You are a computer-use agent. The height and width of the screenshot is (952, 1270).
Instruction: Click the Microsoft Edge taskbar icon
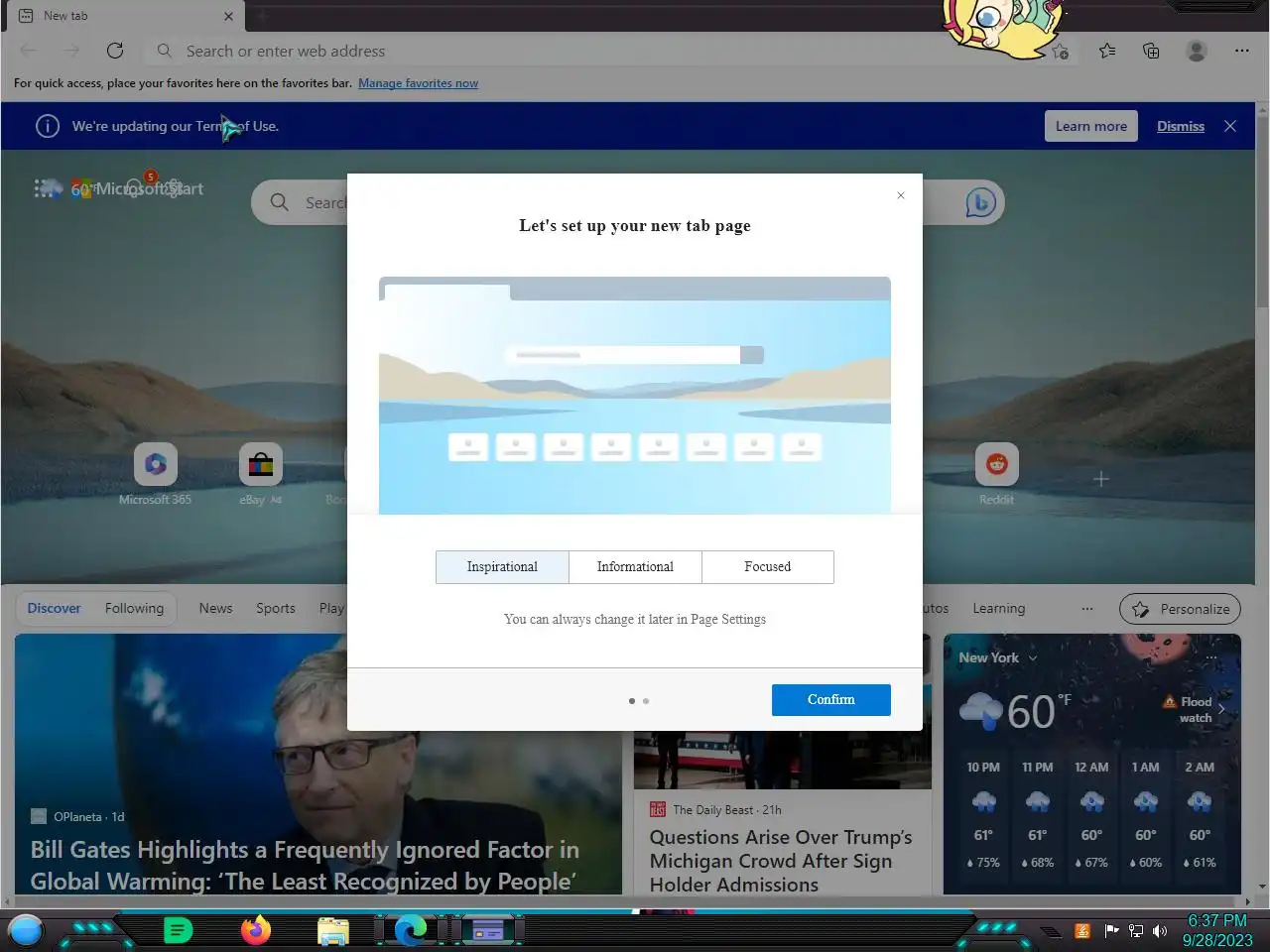(x=410, y=930)
